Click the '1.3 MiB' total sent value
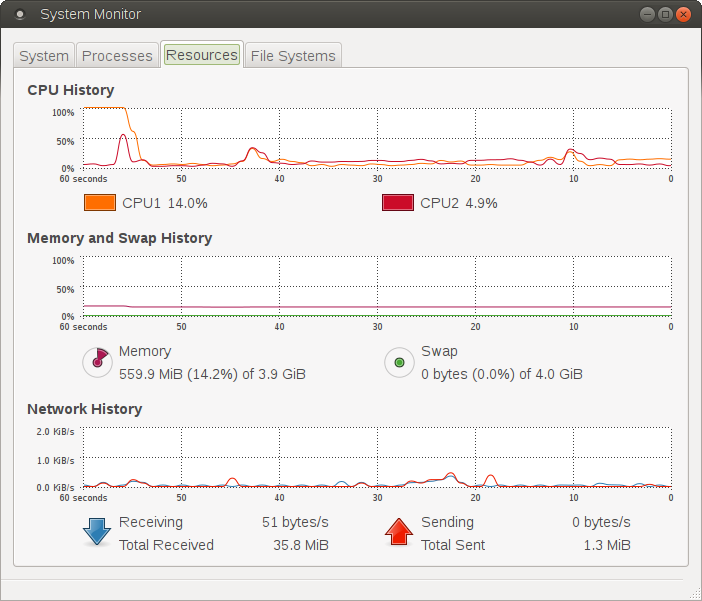The width and height of the screenshot is (702, 601). 607,545
